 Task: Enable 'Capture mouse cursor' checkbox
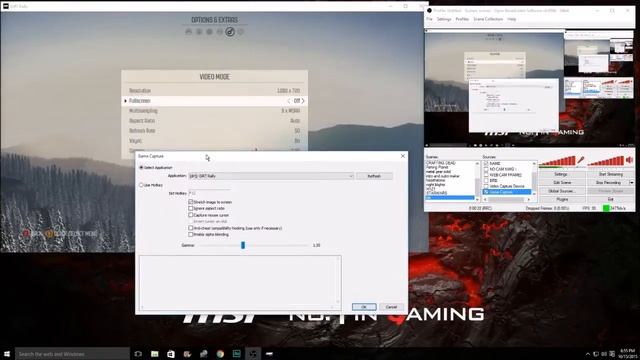191,215
